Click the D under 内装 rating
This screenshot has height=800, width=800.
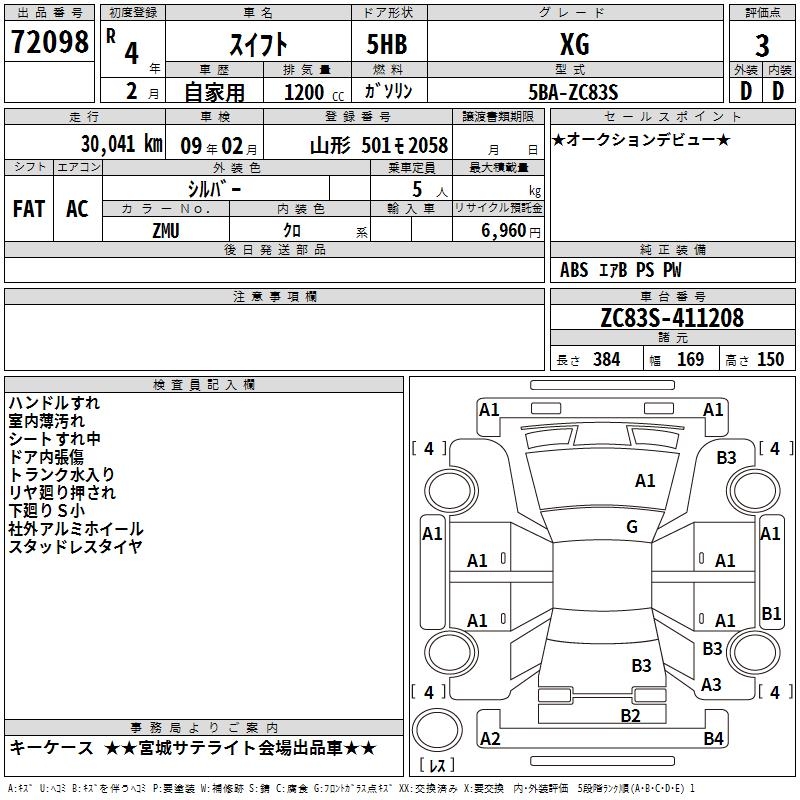click(x=778, y=91)
